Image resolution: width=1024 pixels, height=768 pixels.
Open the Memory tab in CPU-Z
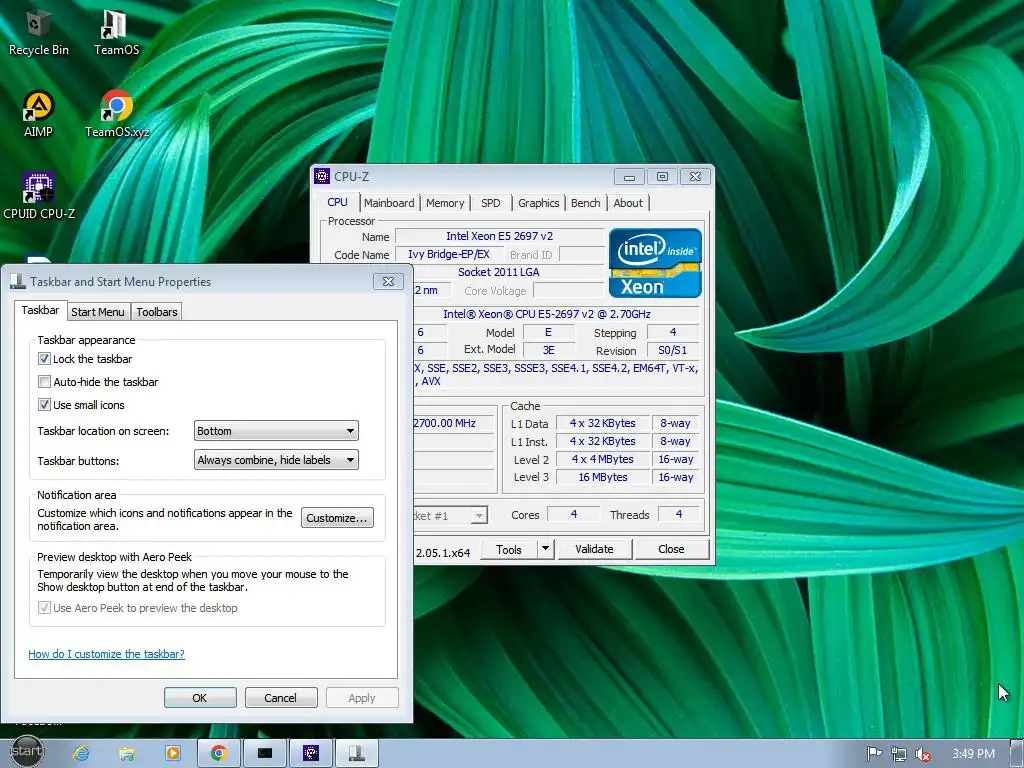445,203
